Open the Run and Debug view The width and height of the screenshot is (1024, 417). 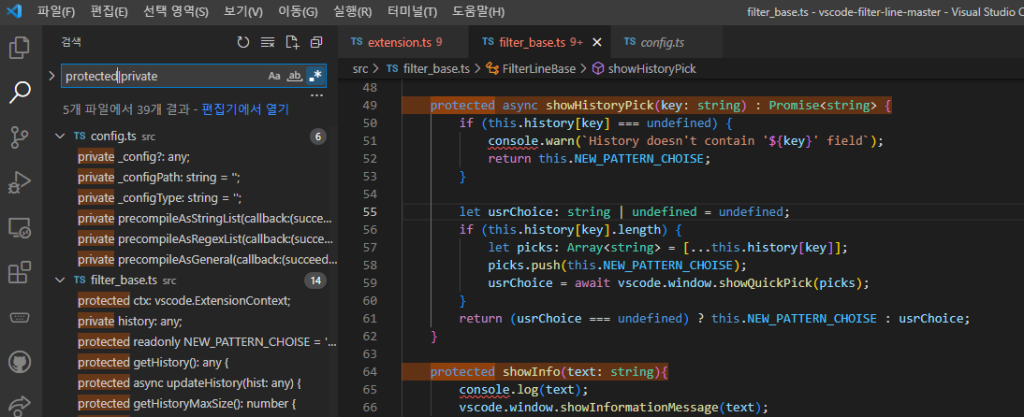coord(19,182)
